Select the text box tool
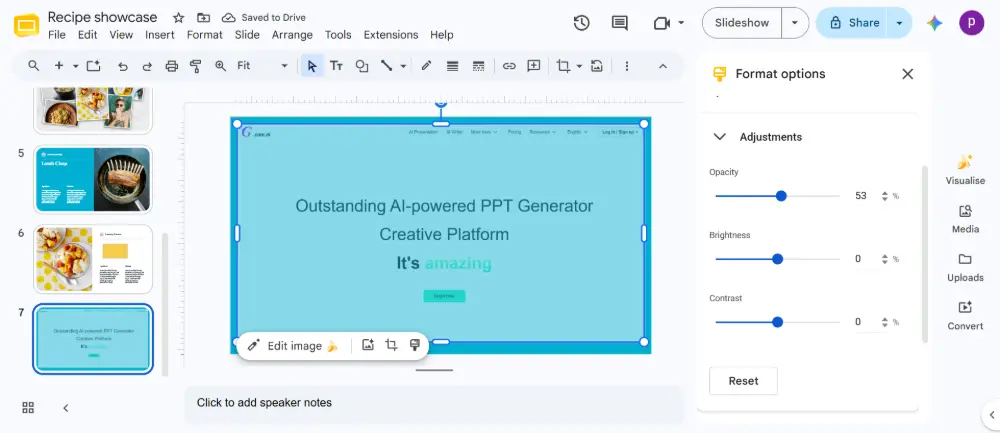The height and width of the screenshot is (433, 1000). (336, 66)
